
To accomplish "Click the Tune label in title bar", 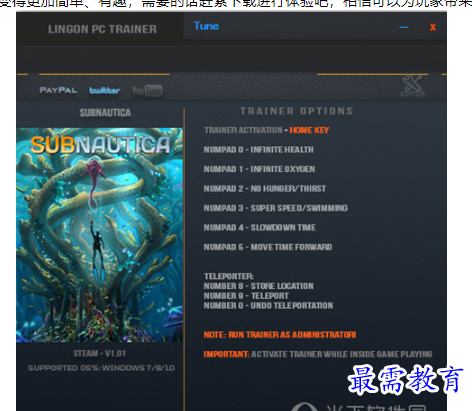I will coord(206,26).
